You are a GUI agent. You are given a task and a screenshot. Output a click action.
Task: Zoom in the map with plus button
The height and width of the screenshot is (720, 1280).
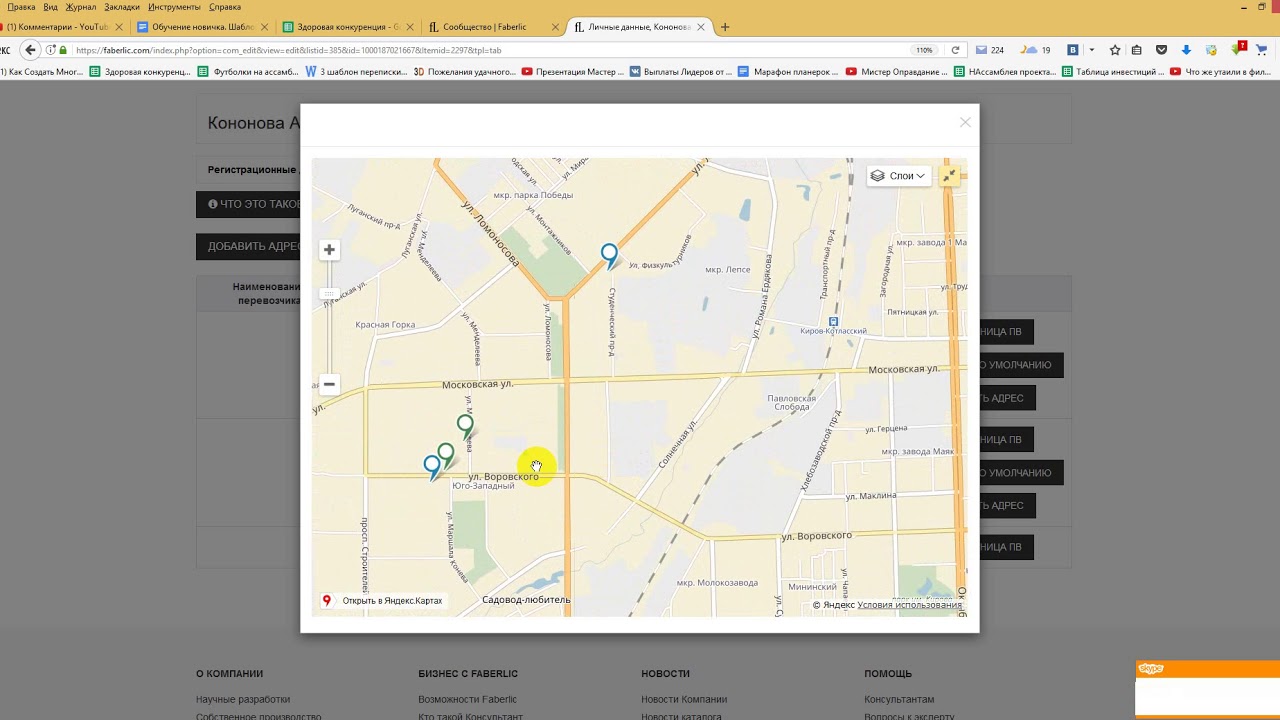[329, 250]
